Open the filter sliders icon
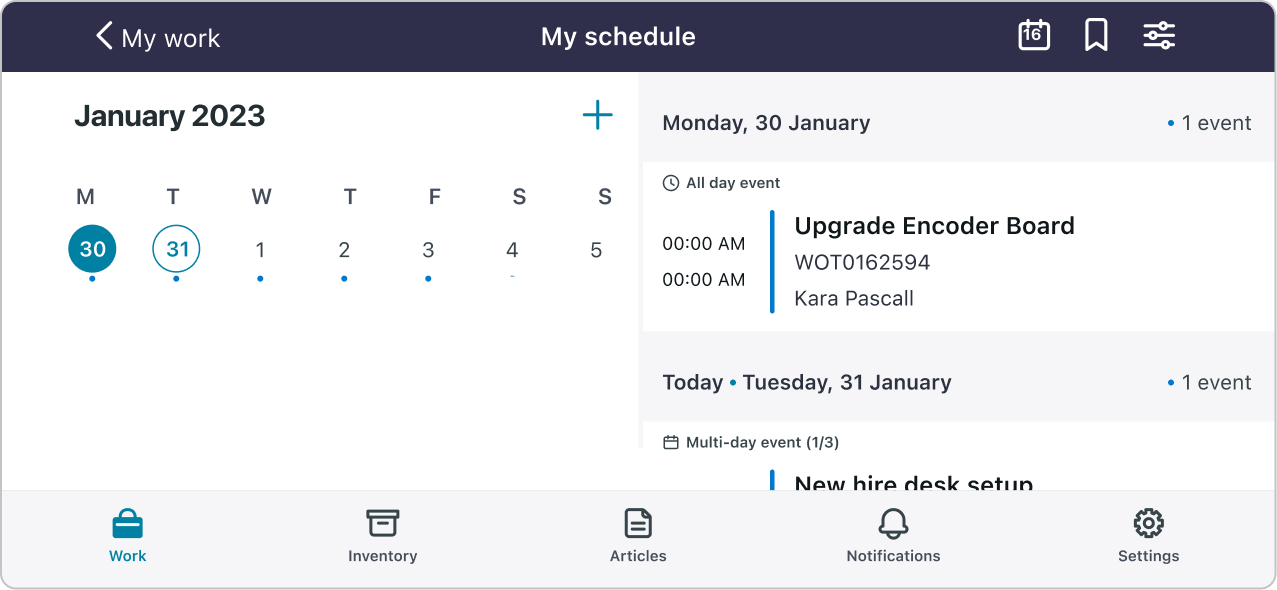This screenshot has height=590, width=1277. click(x=1159, y=36)
